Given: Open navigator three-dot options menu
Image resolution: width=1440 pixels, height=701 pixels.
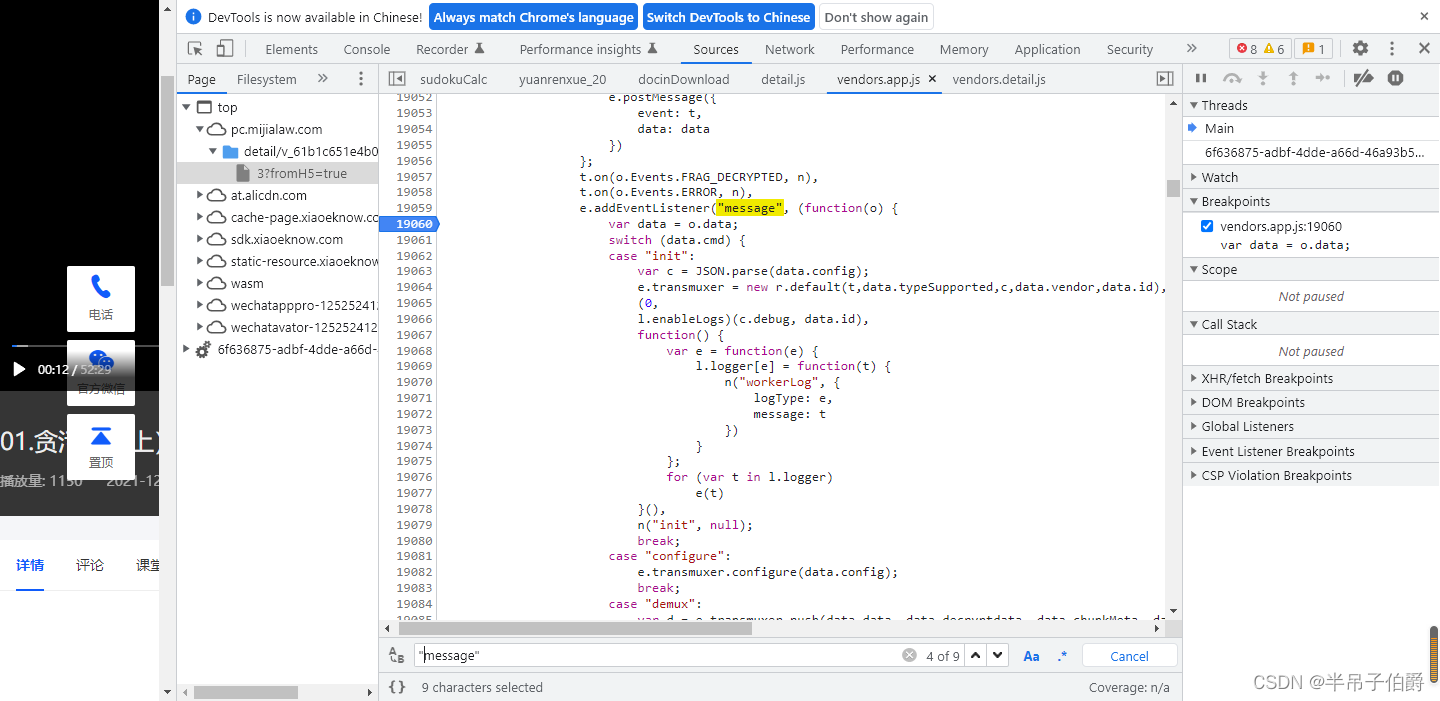Looking at the screenshot, I should point(361,78).
